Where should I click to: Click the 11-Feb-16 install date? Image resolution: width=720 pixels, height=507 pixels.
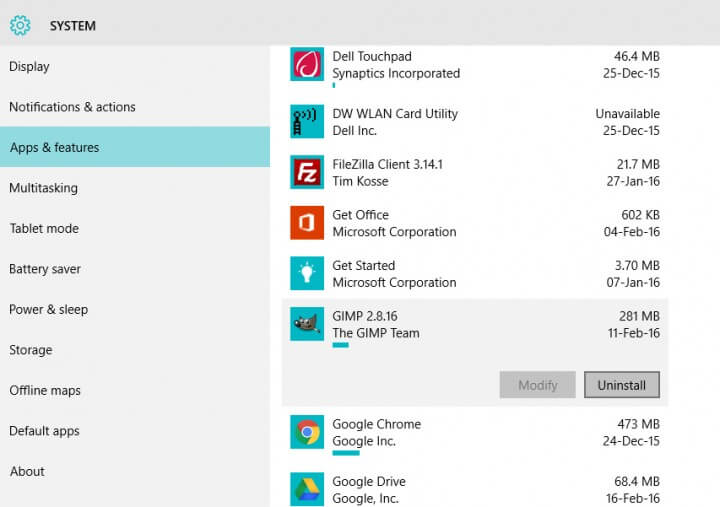[634, 333]
